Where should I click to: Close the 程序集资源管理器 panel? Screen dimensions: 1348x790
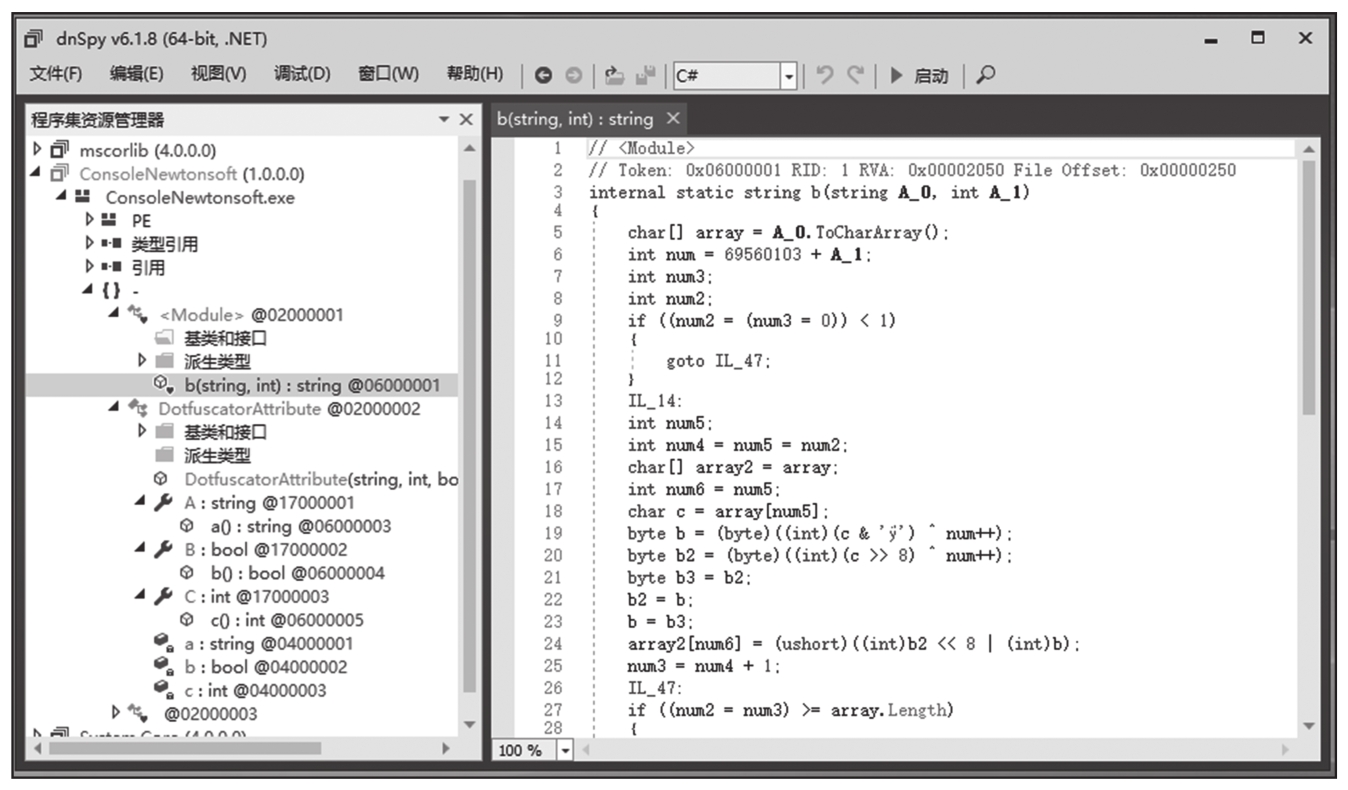coord(466,120)
